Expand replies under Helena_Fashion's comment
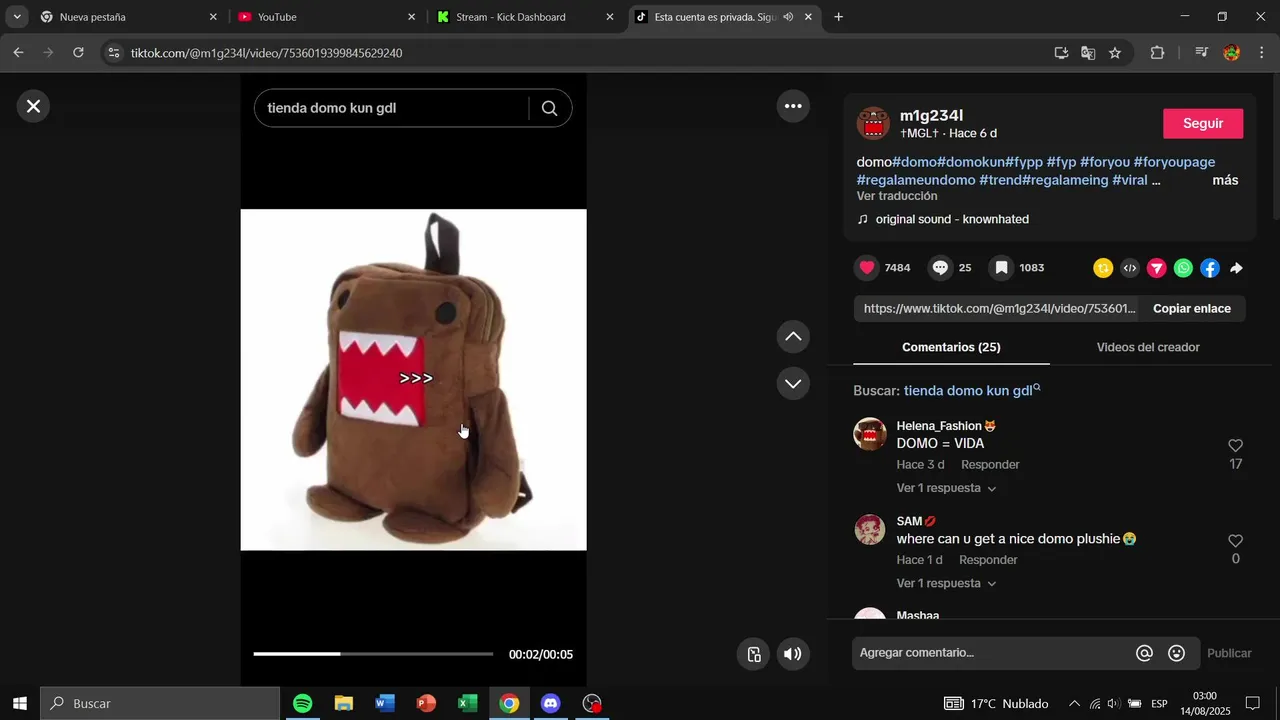Image resolution: width=1280 pixels, height=720 pixels. click(946, 488)
